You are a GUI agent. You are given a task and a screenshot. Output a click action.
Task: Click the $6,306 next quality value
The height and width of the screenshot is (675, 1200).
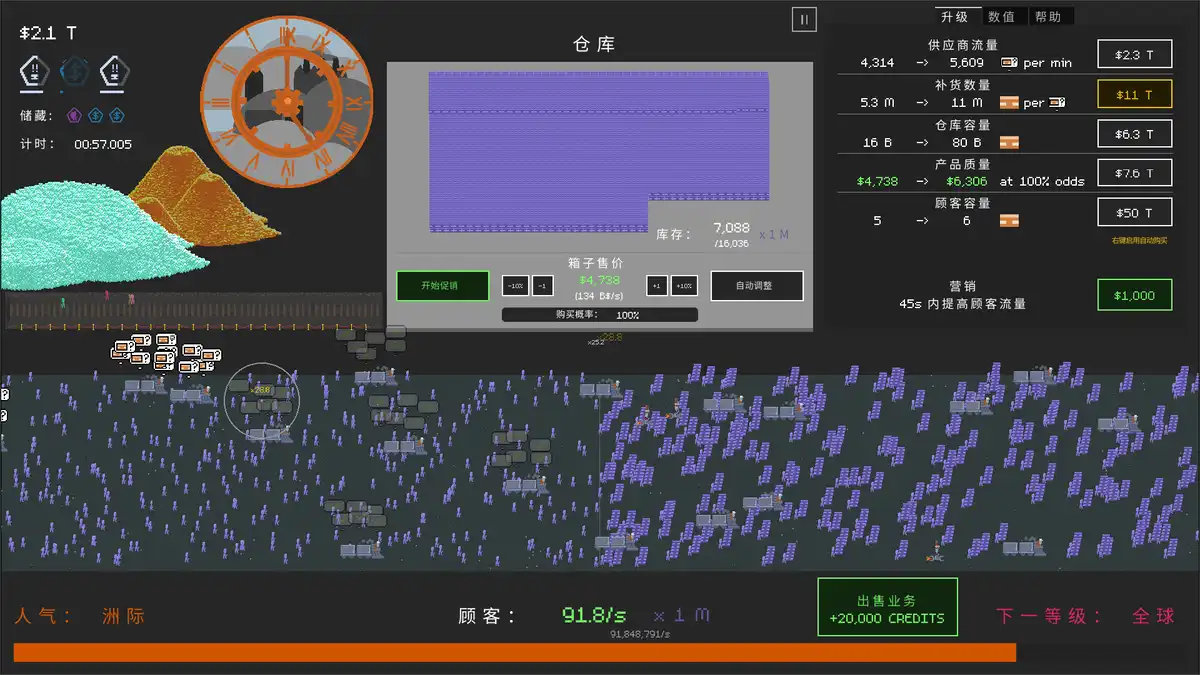[x=966, y=181]
